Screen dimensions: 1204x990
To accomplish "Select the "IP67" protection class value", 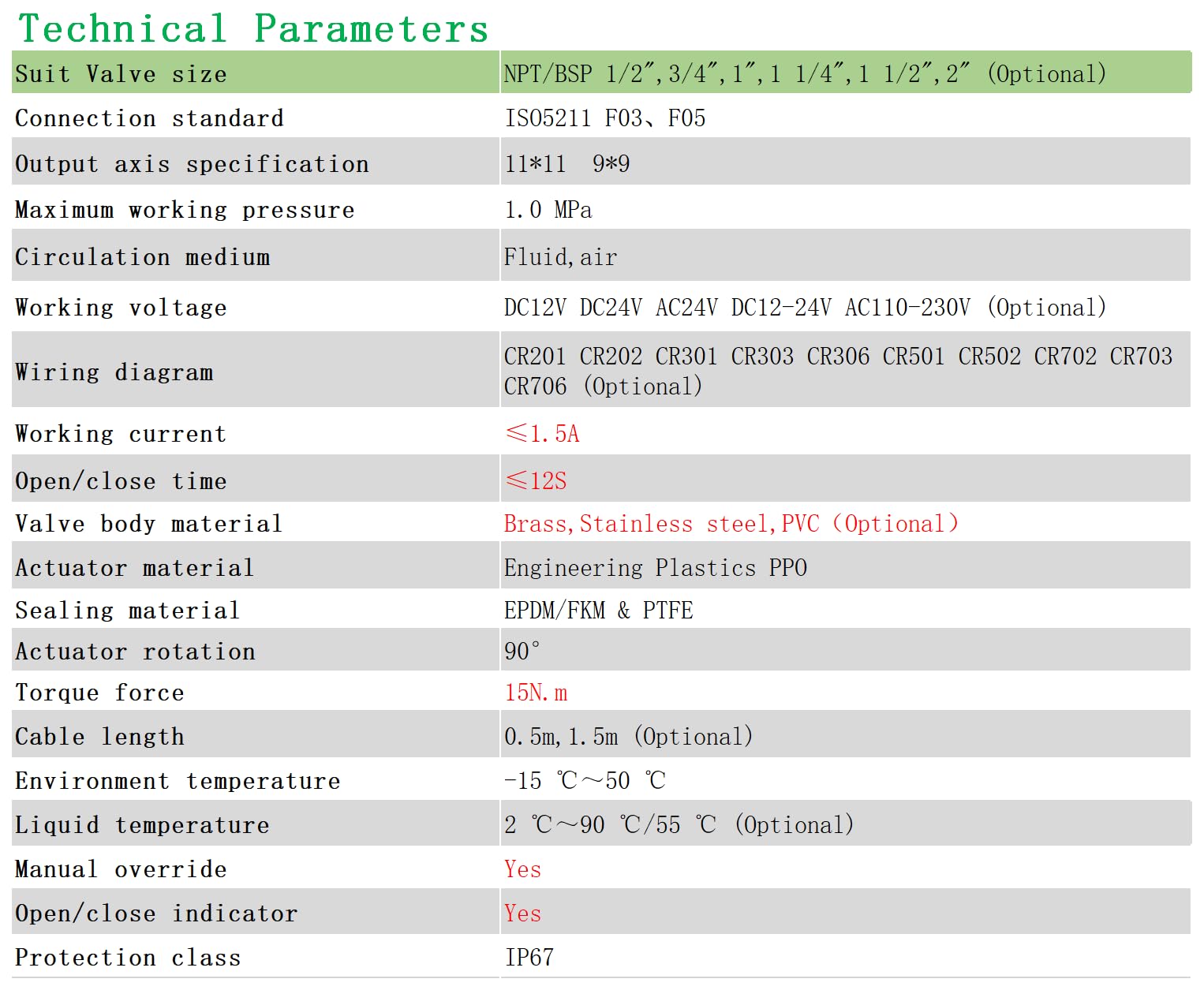I will [529, 958].
